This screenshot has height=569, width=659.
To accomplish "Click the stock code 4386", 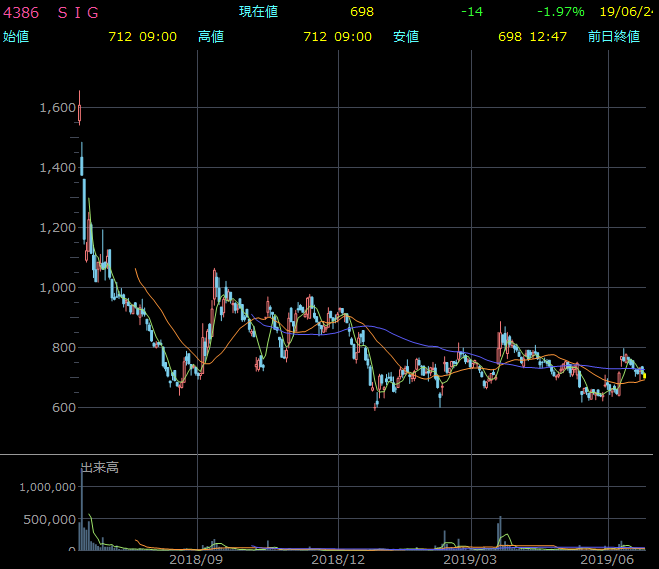I will point(22,12).
